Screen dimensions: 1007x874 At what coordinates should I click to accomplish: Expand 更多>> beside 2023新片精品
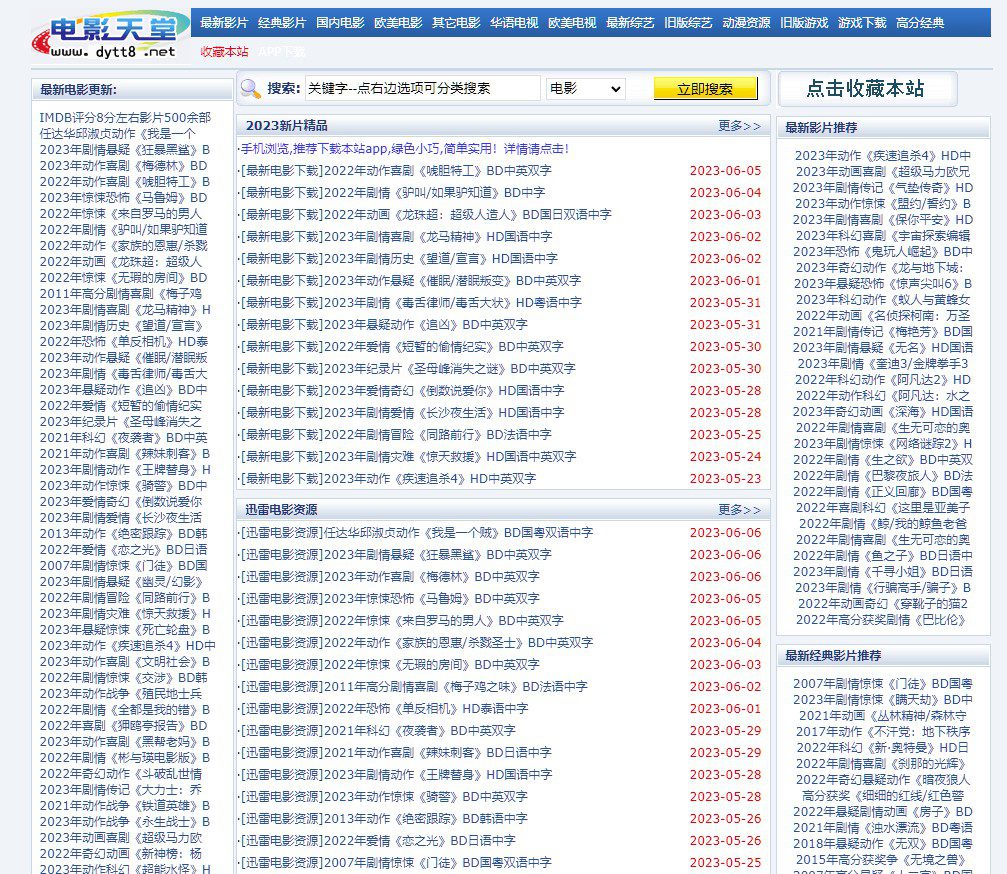coord(739,126)
